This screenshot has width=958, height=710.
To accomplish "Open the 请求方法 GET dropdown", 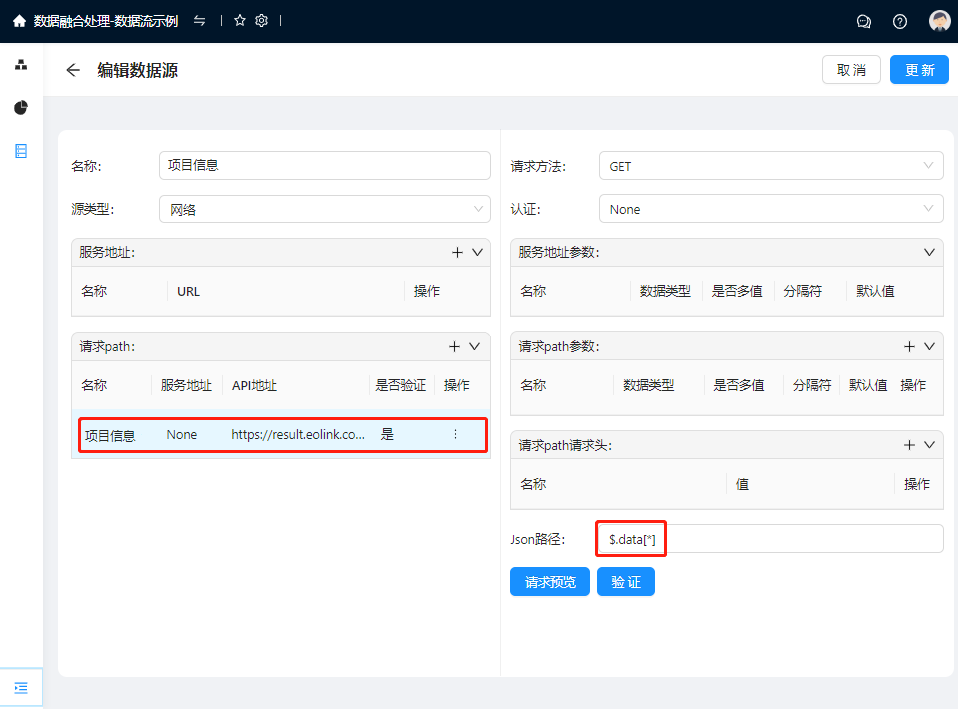I will 770,166.
